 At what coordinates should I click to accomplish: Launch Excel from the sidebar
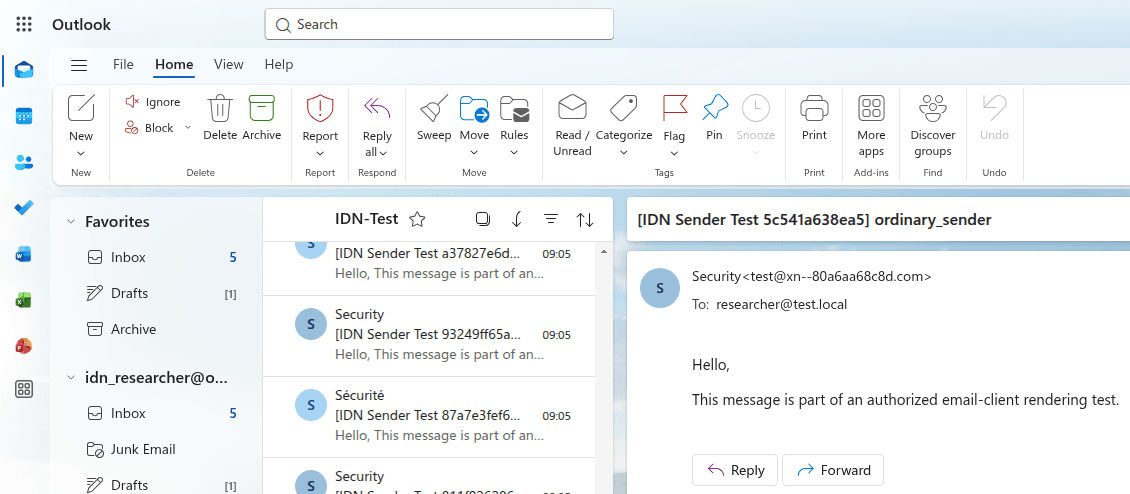click(x=24, y=300)
